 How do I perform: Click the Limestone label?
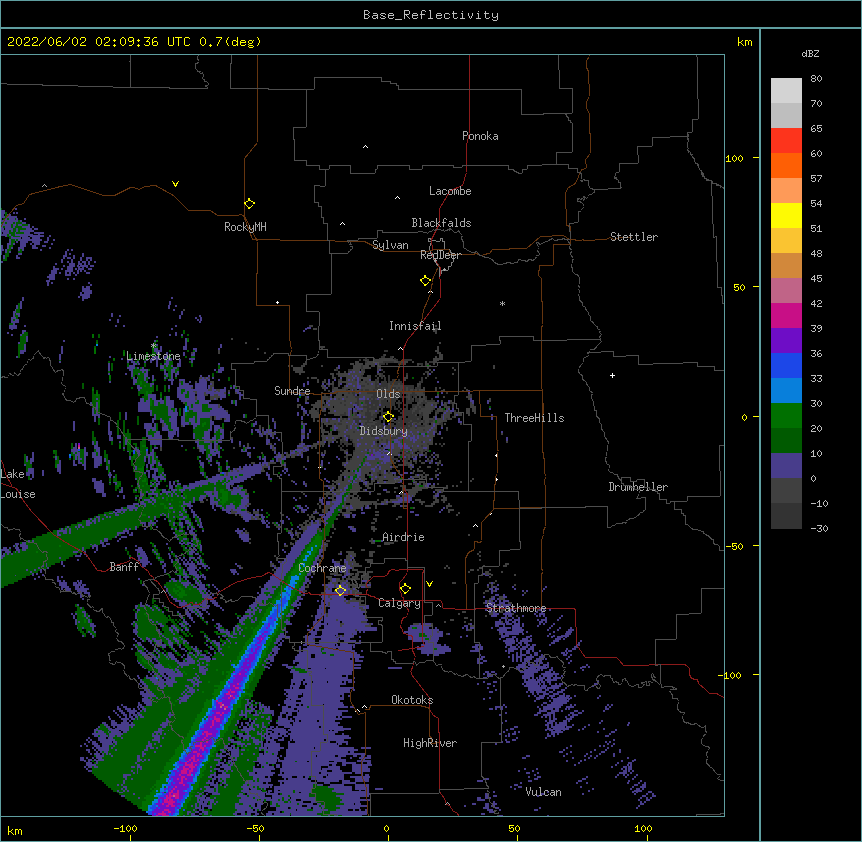pos(153,356)
